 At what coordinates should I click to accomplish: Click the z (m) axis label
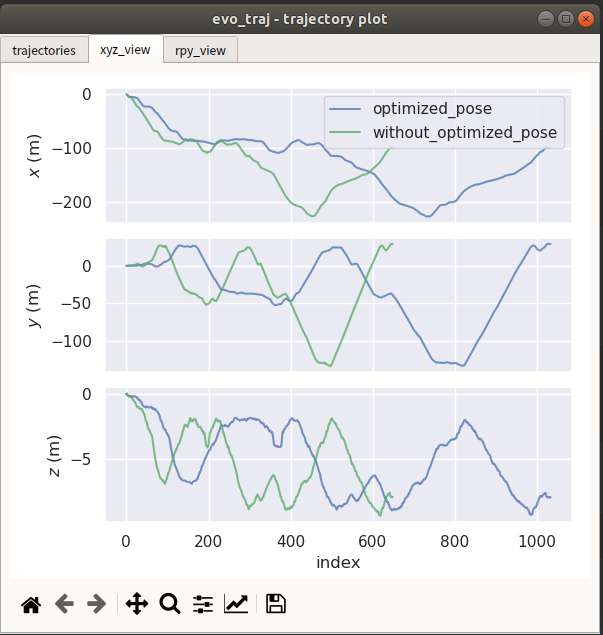36,455
